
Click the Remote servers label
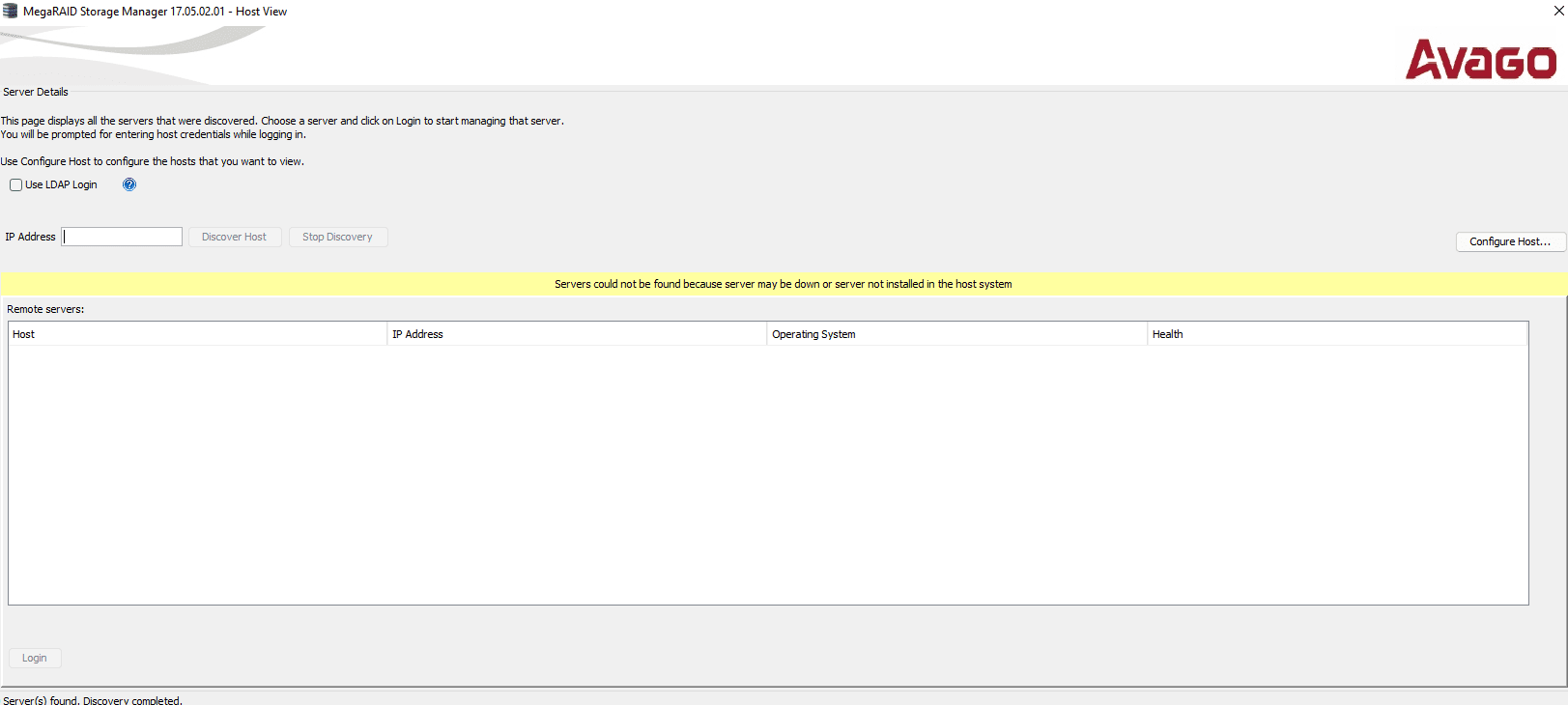(x=45, y=309)
